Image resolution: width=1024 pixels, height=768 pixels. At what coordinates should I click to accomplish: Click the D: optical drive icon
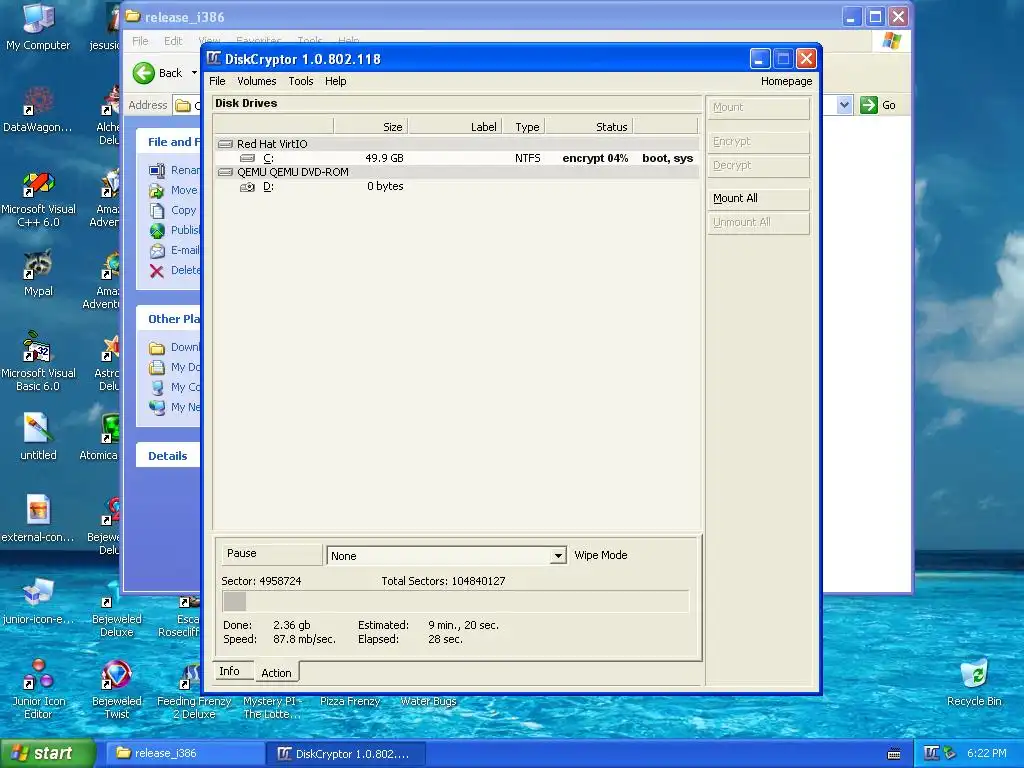tap(248, 187)
